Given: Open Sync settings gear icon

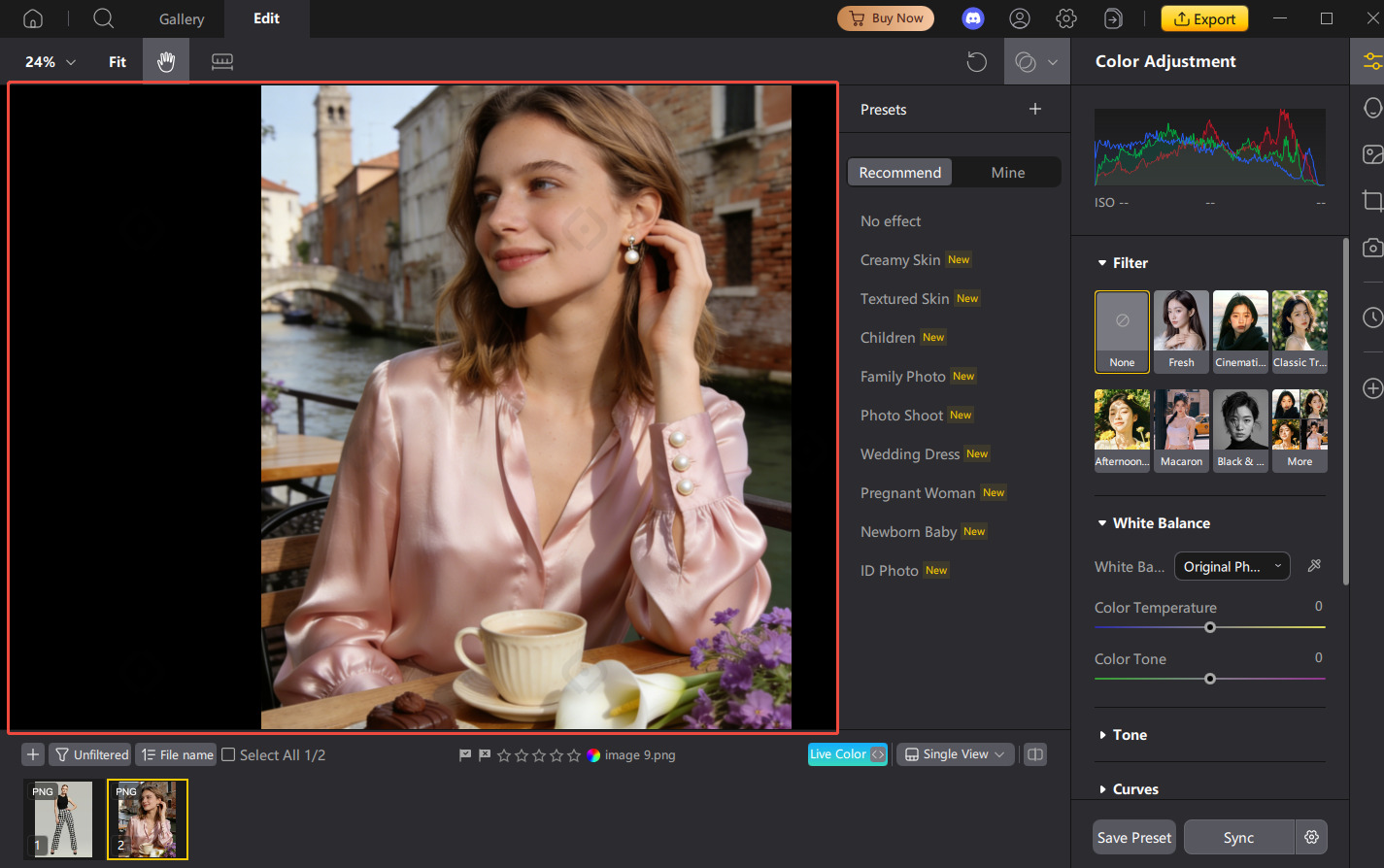Looking at the screenshot, I should pyautogui.click(x=1311, y=837).
